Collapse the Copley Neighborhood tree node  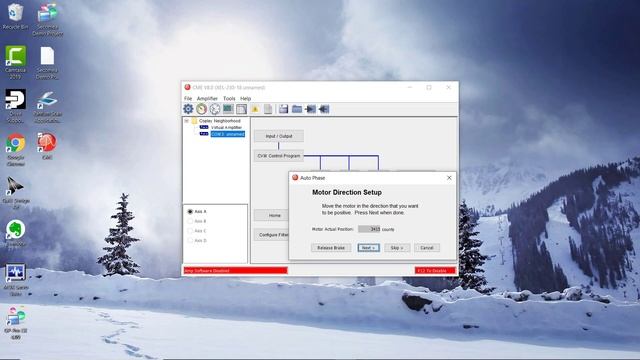pos(187,121)
